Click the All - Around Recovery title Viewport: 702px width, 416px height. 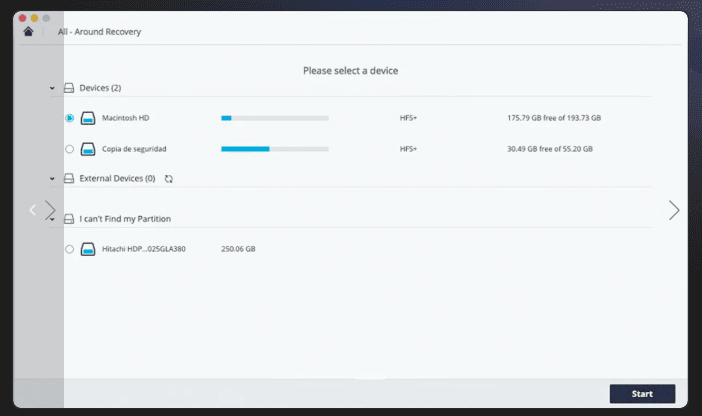(99, 32)
